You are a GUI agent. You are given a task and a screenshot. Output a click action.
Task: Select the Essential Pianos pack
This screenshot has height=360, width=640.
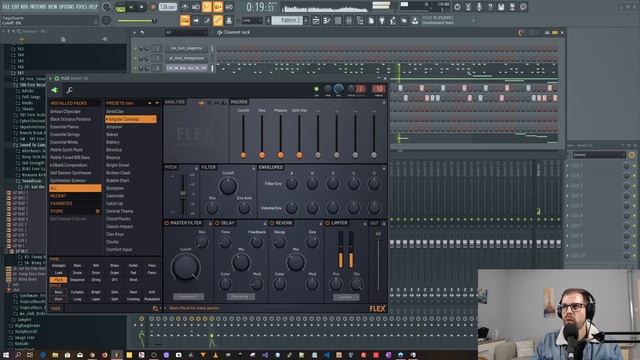[x=64, y=127]
